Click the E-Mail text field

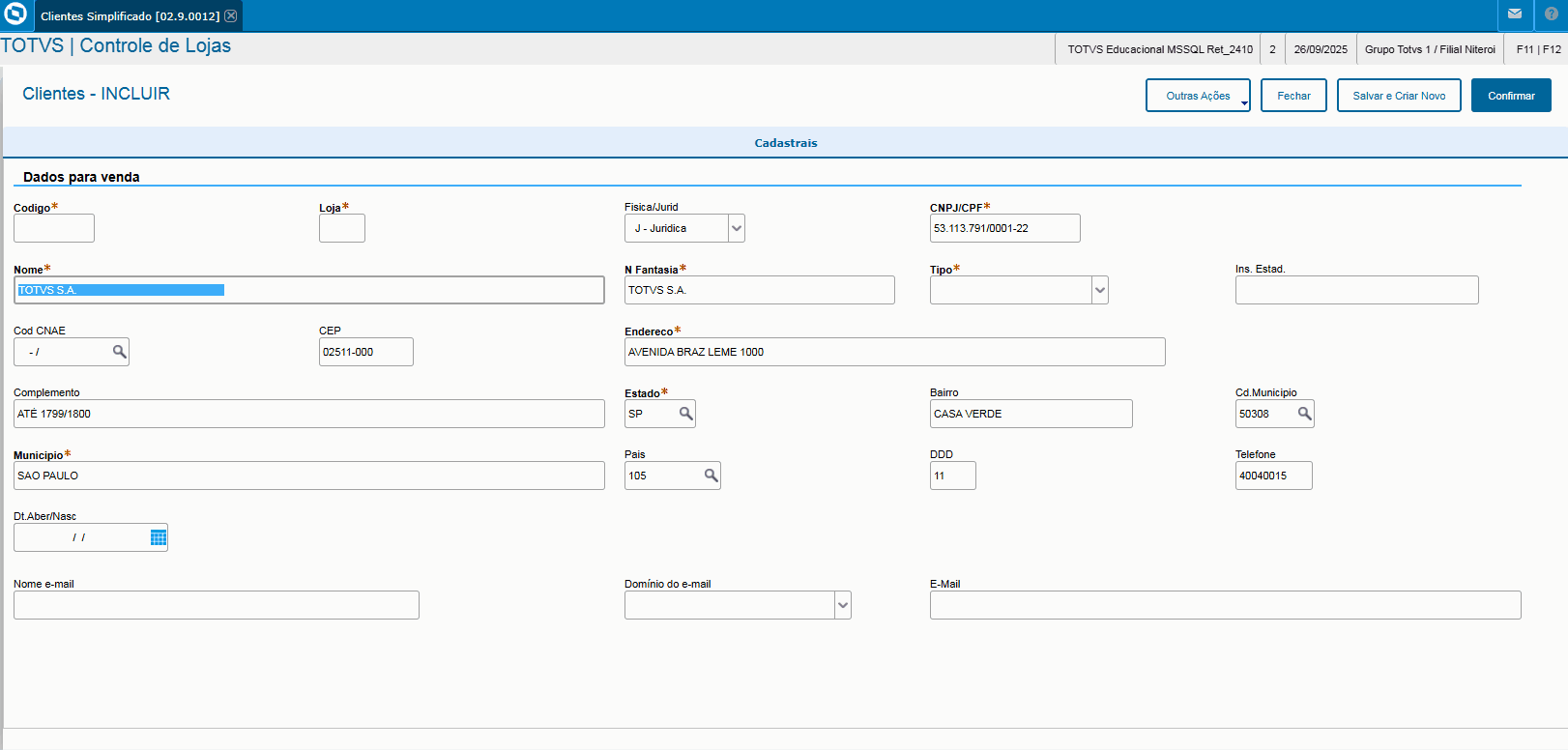(1225, 605)
